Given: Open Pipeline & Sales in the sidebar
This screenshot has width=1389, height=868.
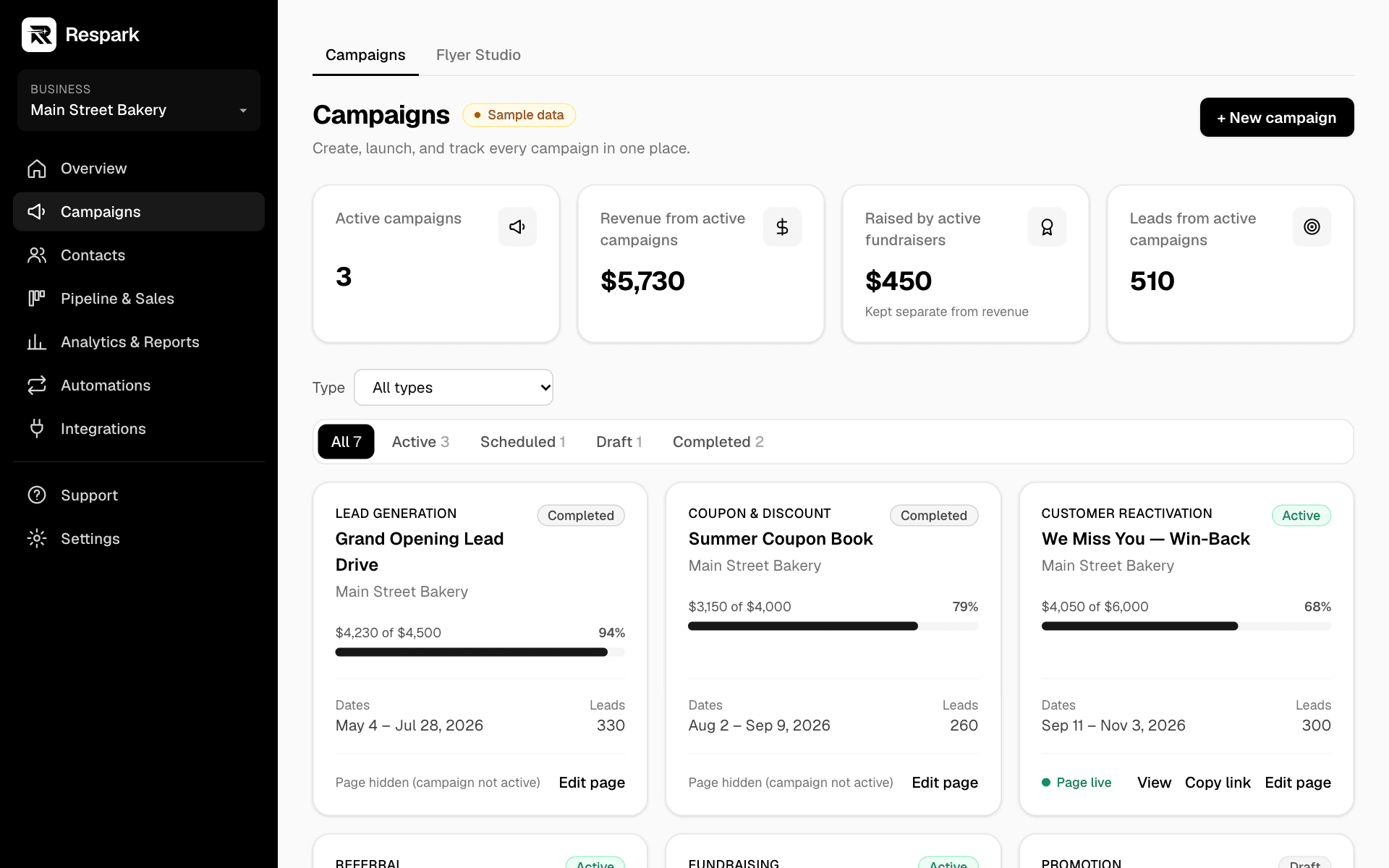Looking at the screenshot, I should (x=139, y=299).
